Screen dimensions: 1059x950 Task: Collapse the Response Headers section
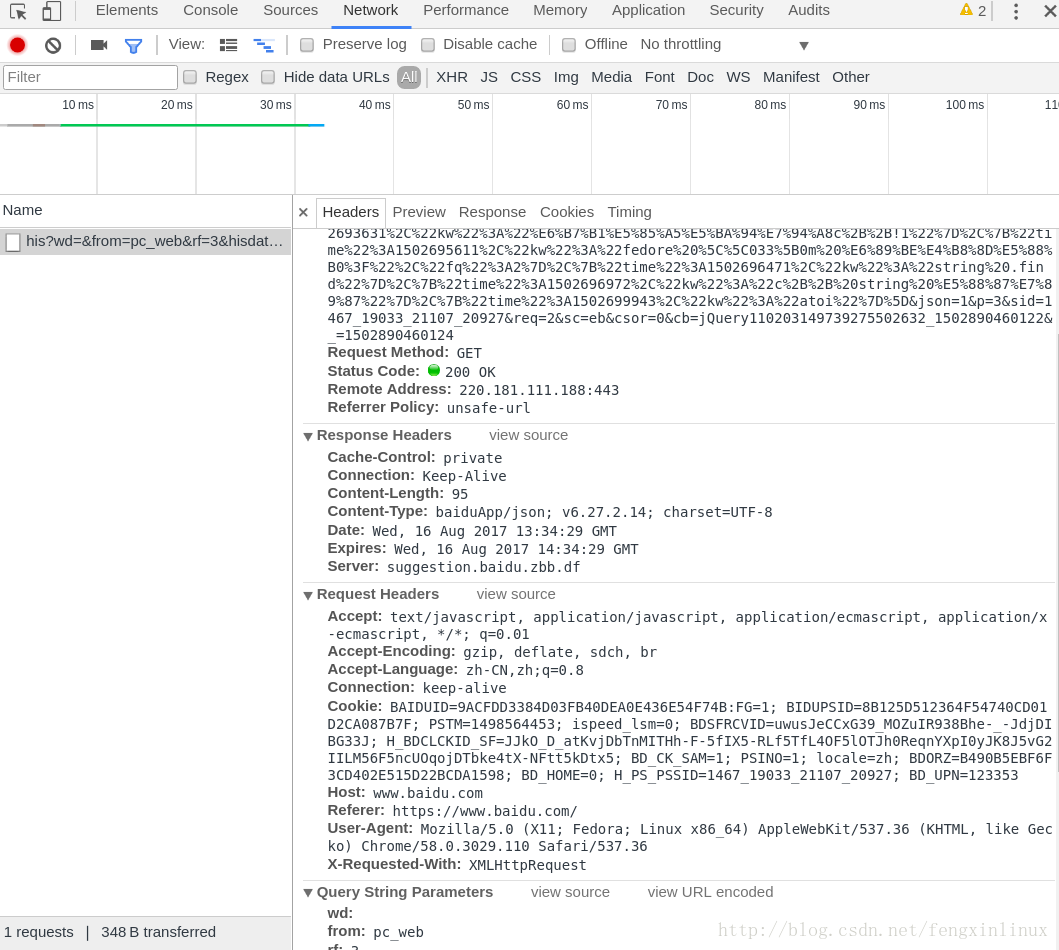point(308,436)
